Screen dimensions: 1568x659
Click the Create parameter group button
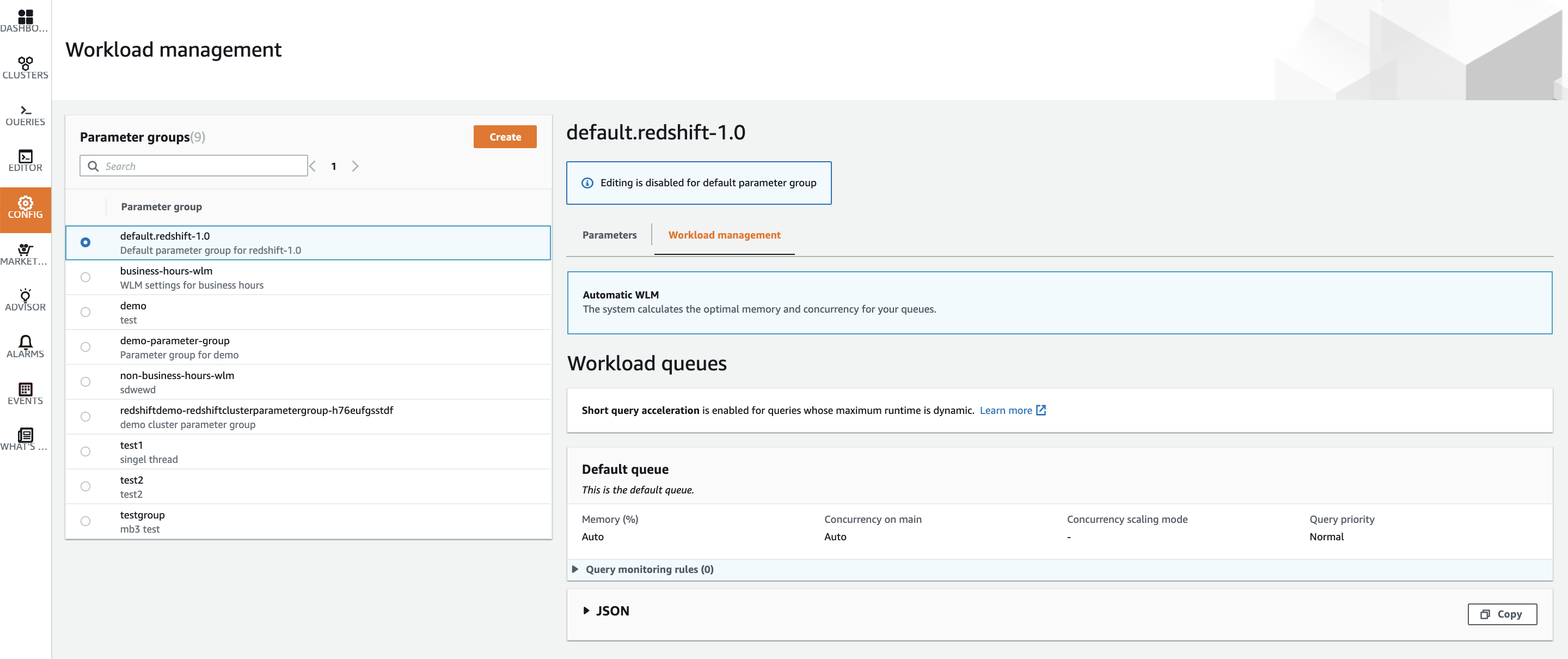(x=505, y=136)
